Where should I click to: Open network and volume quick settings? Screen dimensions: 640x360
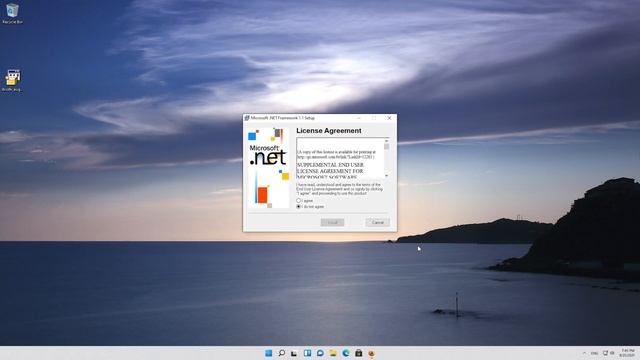609,353
